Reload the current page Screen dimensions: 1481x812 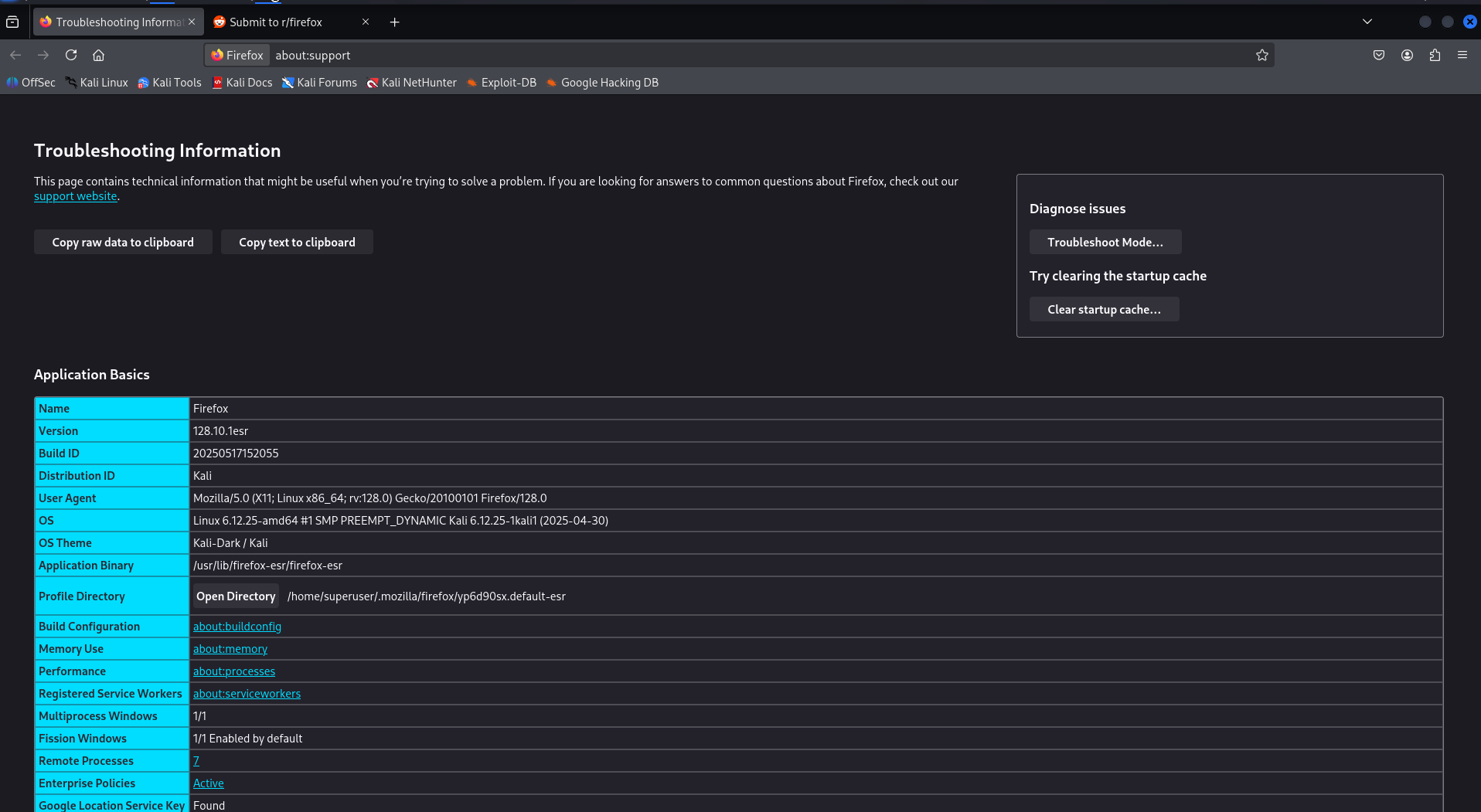pyautogui.click(x=71, y=55)
